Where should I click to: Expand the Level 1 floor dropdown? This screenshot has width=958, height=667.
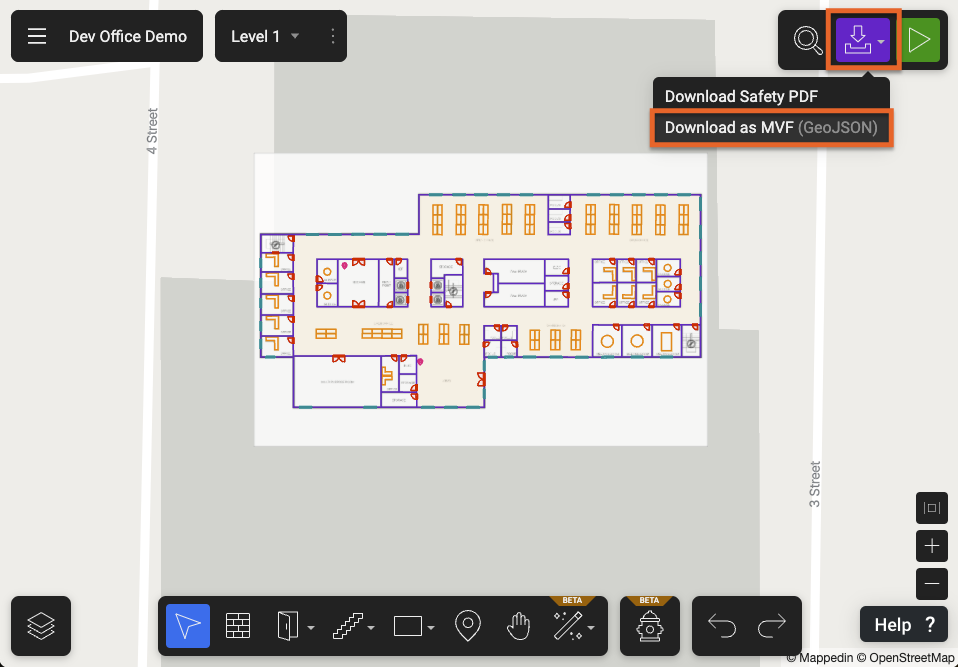pyautogui.click(x=295, y=36)
